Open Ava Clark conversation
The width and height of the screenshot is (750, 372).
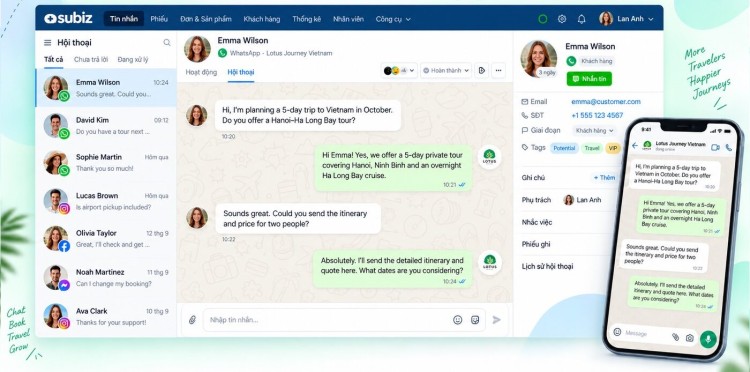click(106, 316)
